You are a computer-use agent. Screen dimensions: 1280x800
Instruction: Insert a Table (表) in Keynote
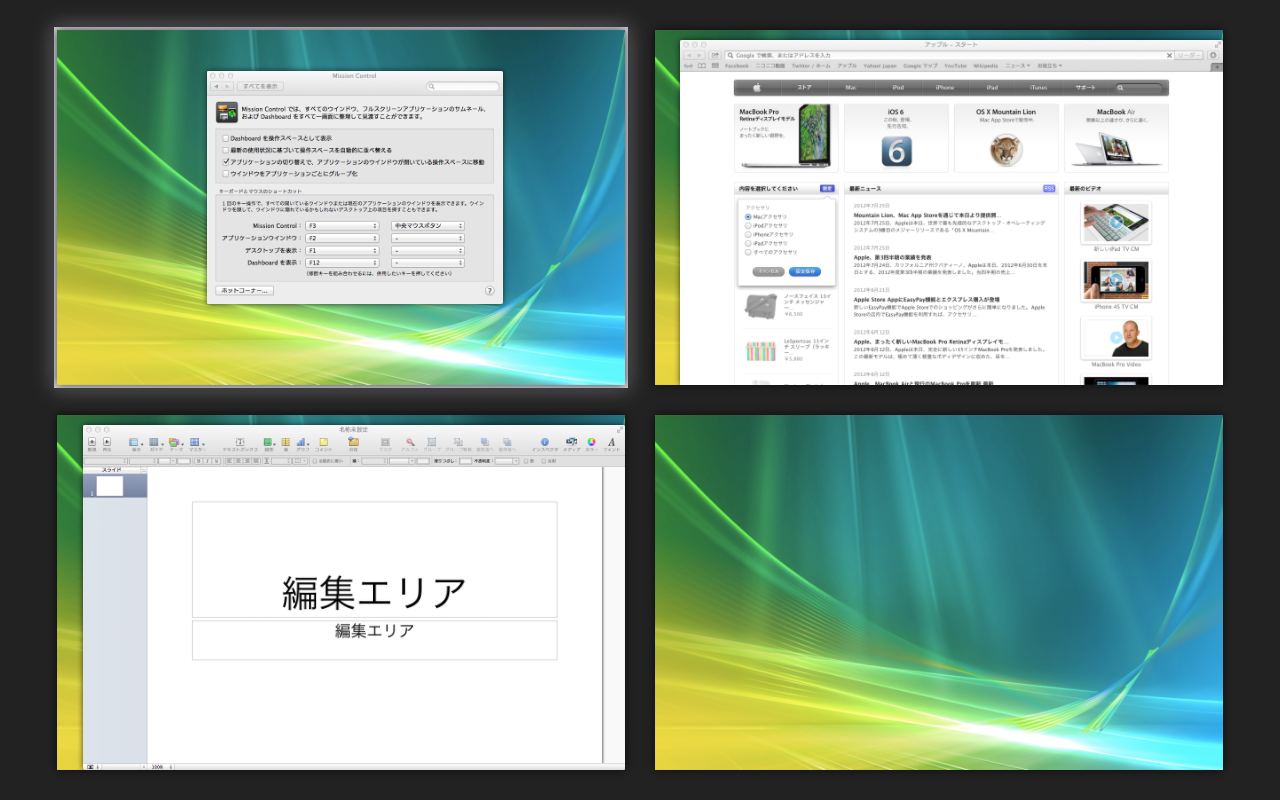tap(286, 441)
